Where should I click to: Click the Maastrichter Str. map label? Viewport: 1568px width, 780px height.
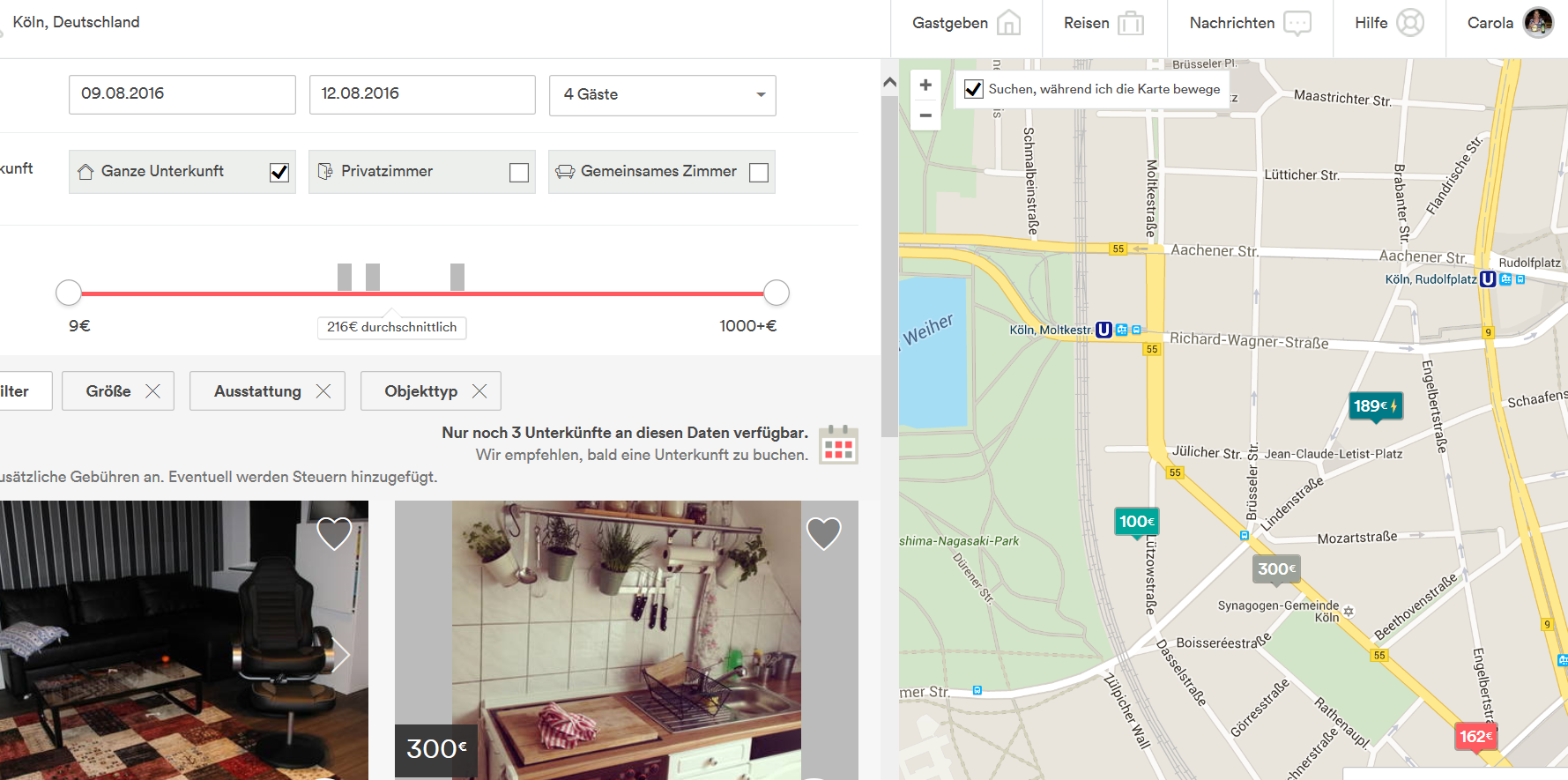(1342, 98)
